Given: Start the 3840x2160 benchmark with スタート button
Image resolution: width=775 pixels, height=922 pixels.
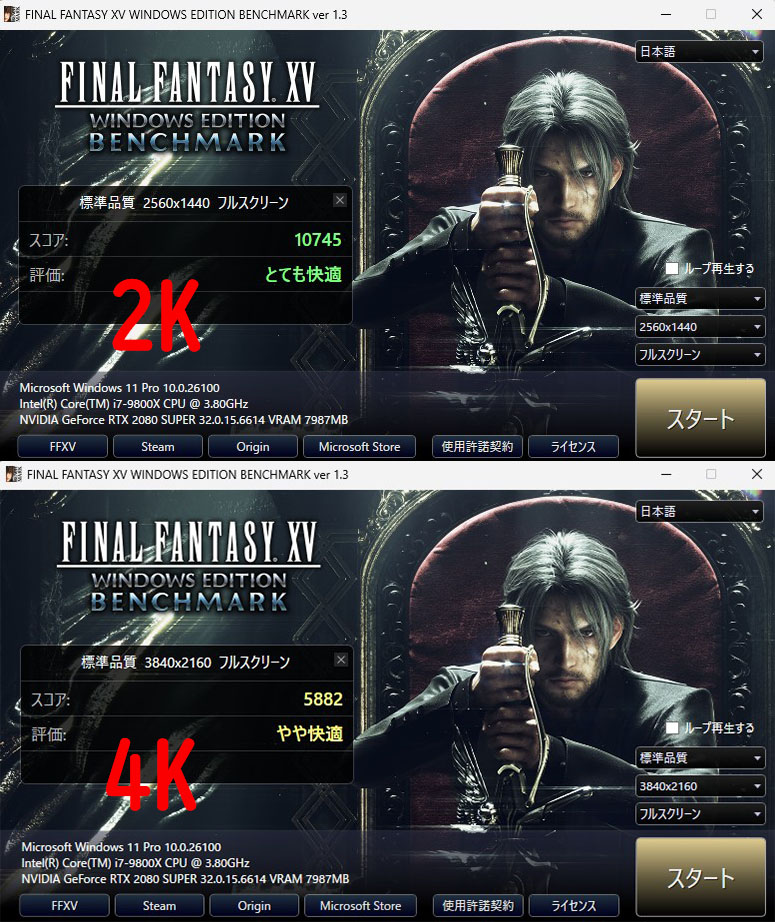Looking at the screenshot, I should [700, 877].
